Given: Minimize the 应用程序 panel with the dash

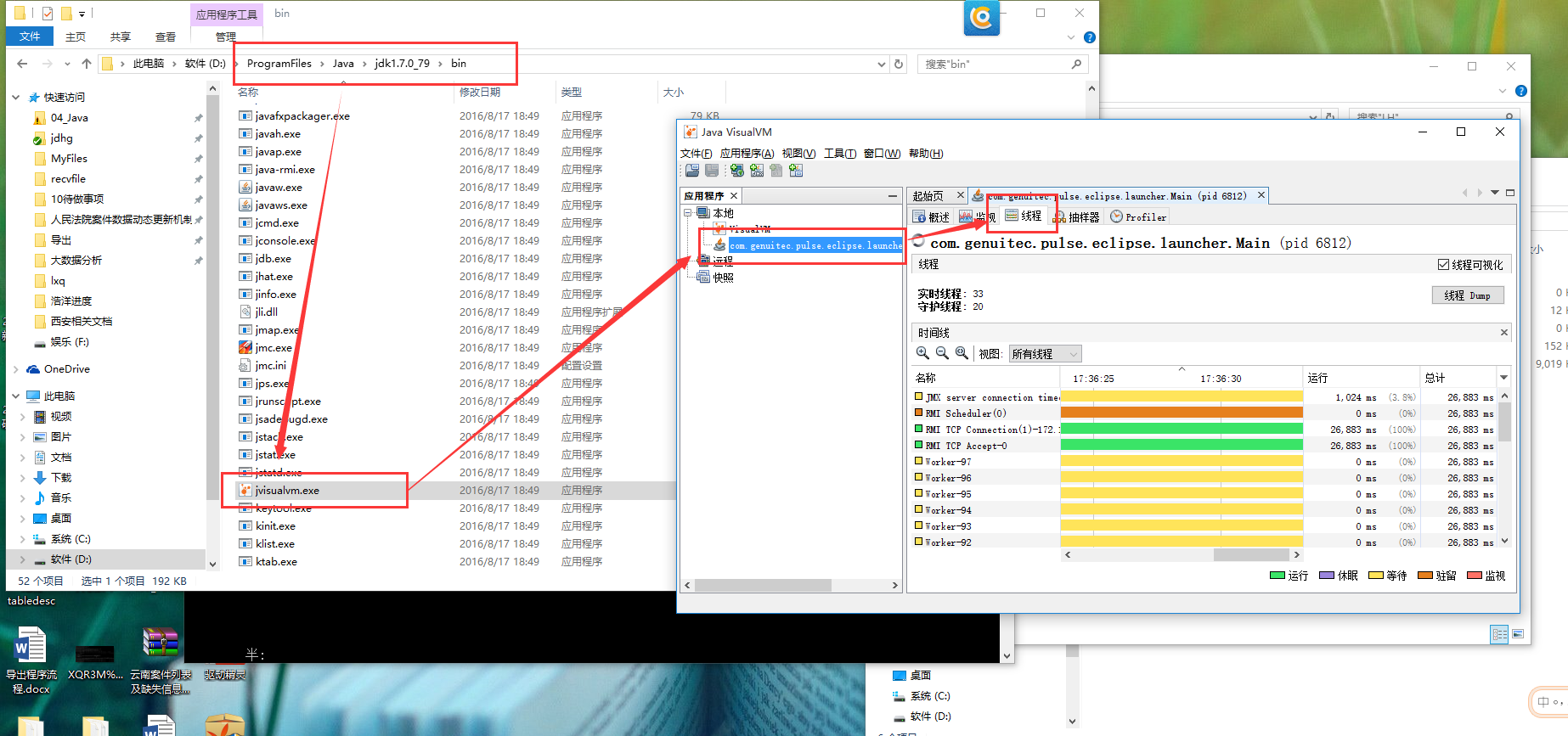Looking at the screenshot, I should [x=892, y=196].
